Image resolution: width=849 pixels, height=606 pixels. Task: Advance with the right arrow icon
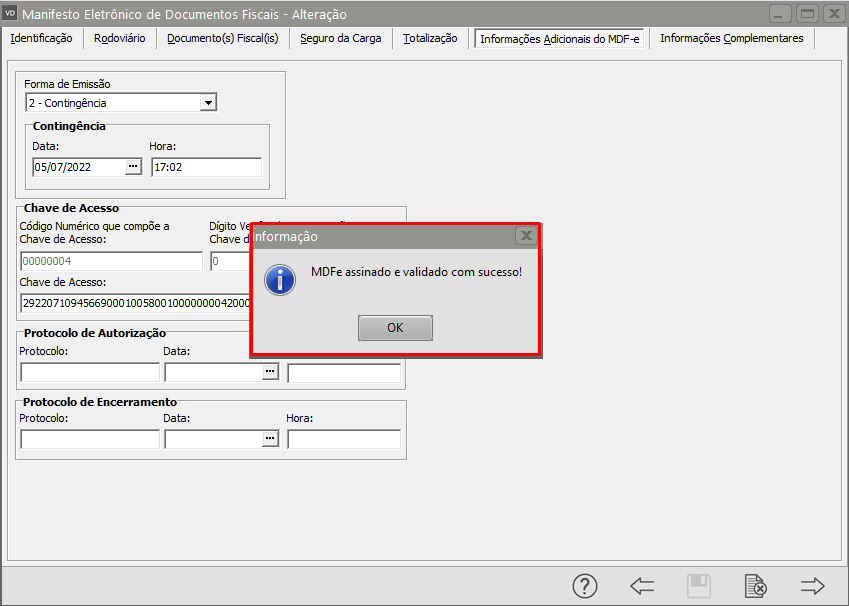tap(813, 585)
